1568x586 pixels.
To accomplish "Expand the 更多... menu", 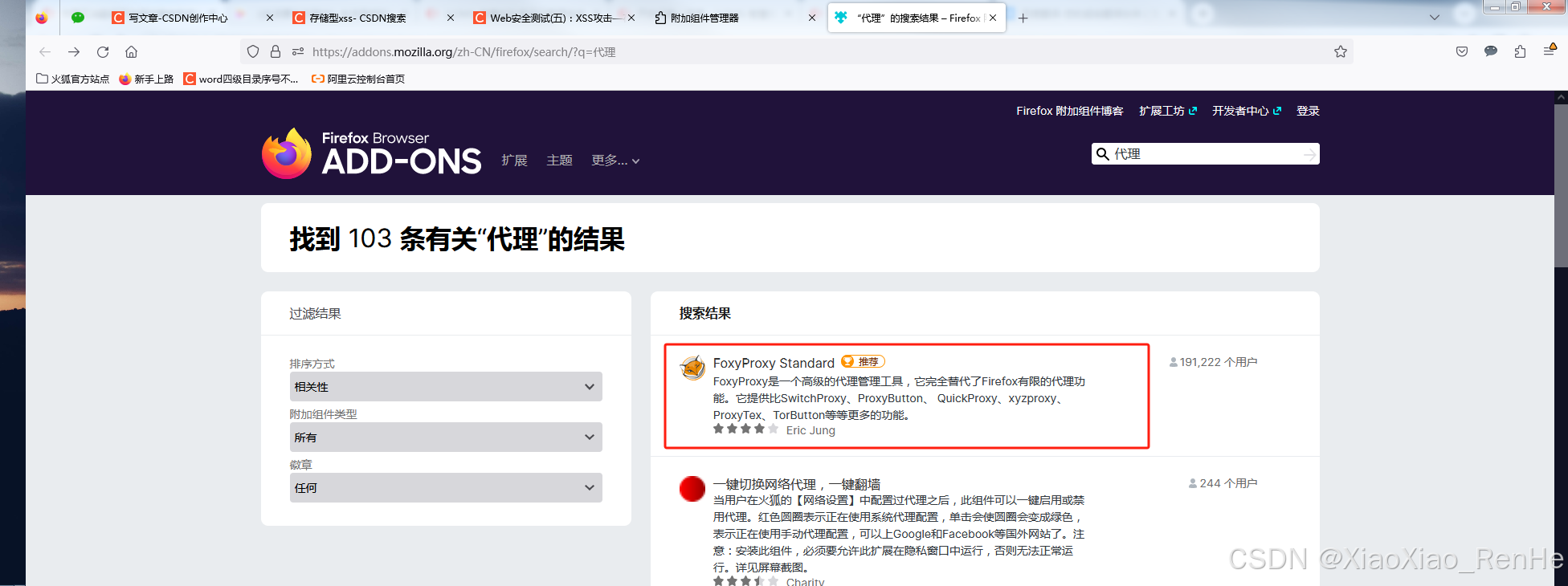I will coord(615,161).
